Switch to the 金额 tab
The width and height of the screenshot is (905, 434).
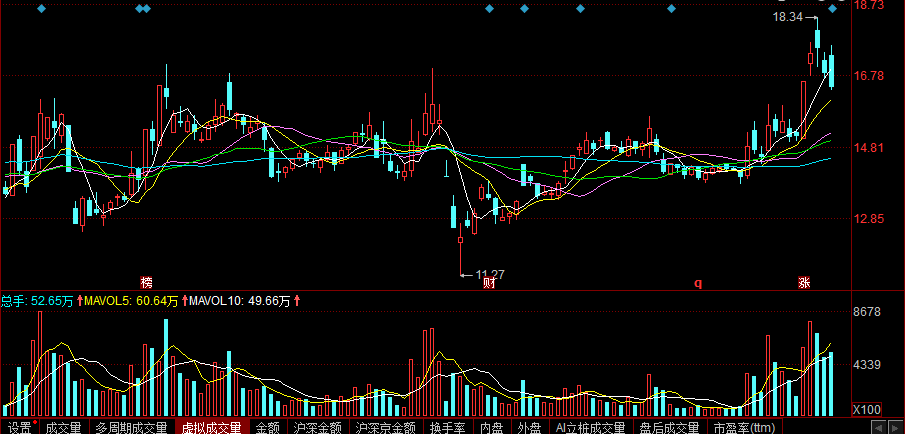tap(268, 428)
